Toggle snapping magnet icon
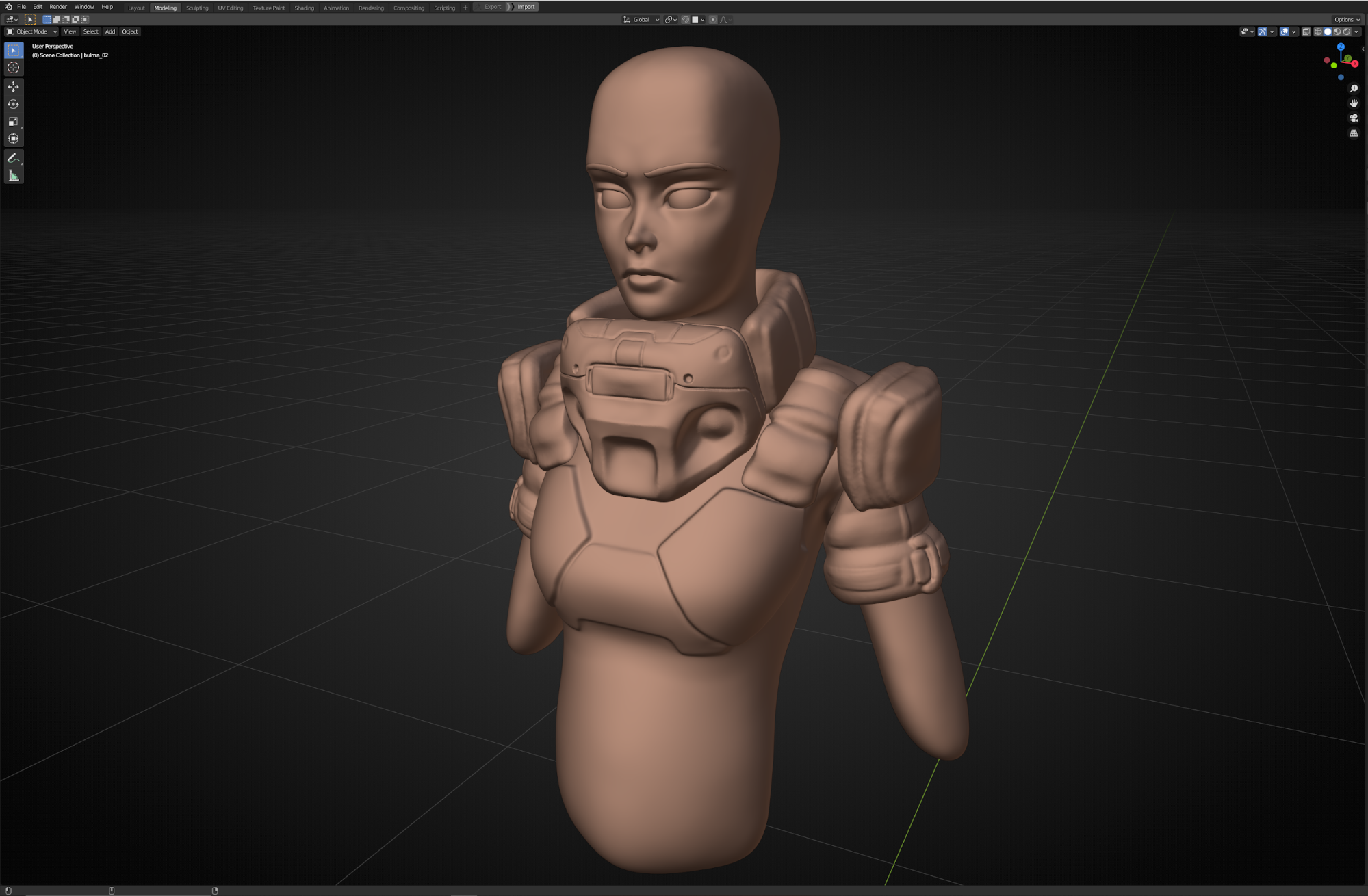Screen dimensions: 1368x896 click(685, 20)
